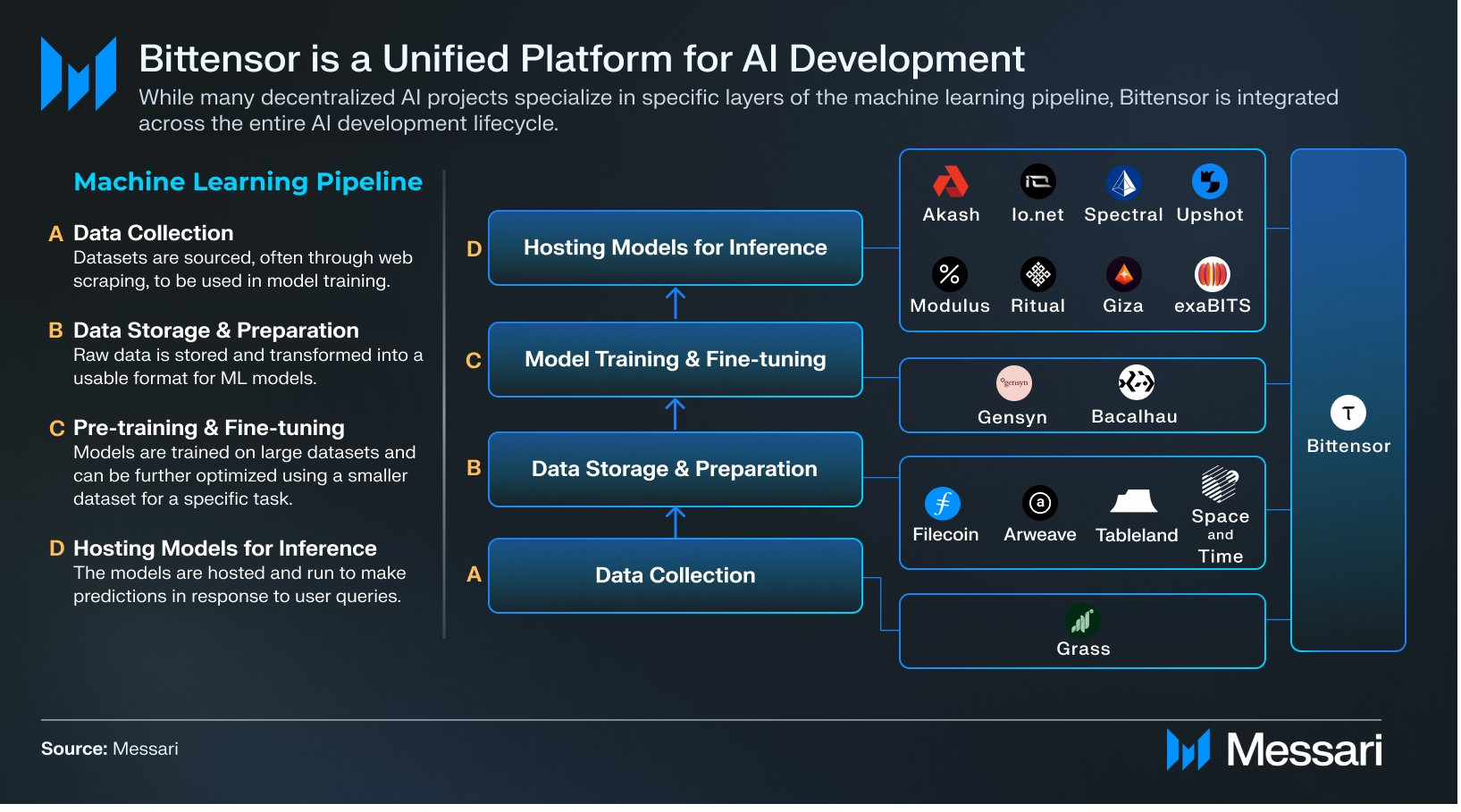Select the Model Training & Fine-tuning box

676,360
